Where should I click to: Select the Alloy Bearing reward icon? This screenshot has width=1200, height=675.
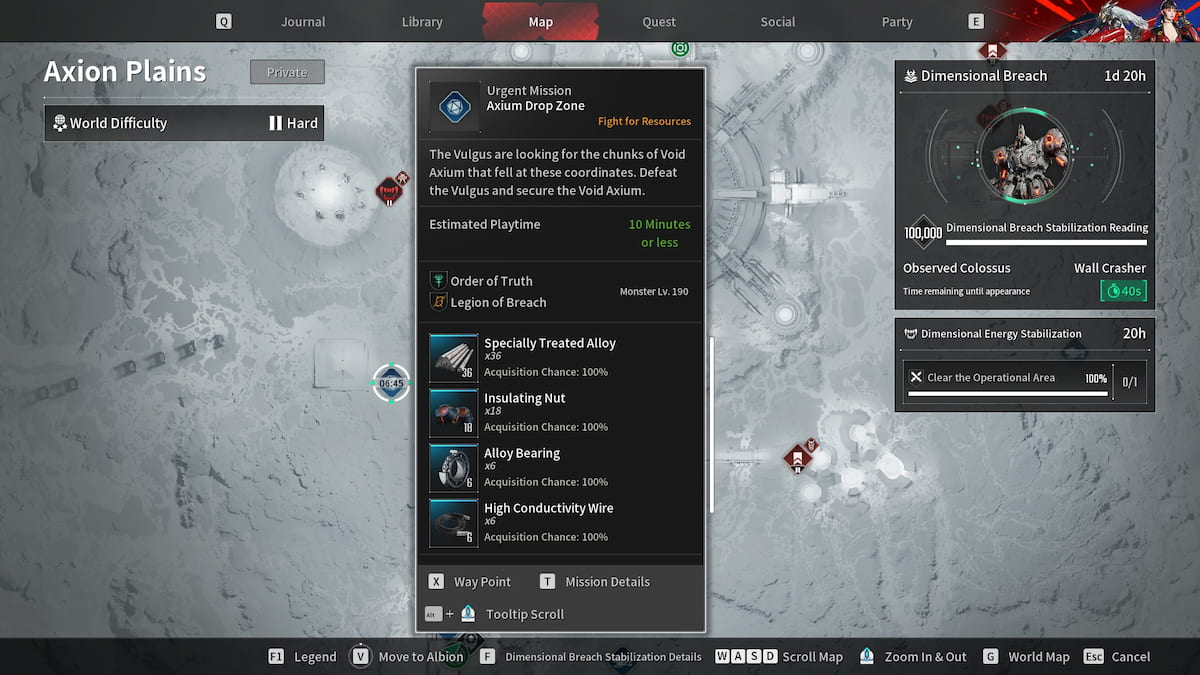click(454, 468)
